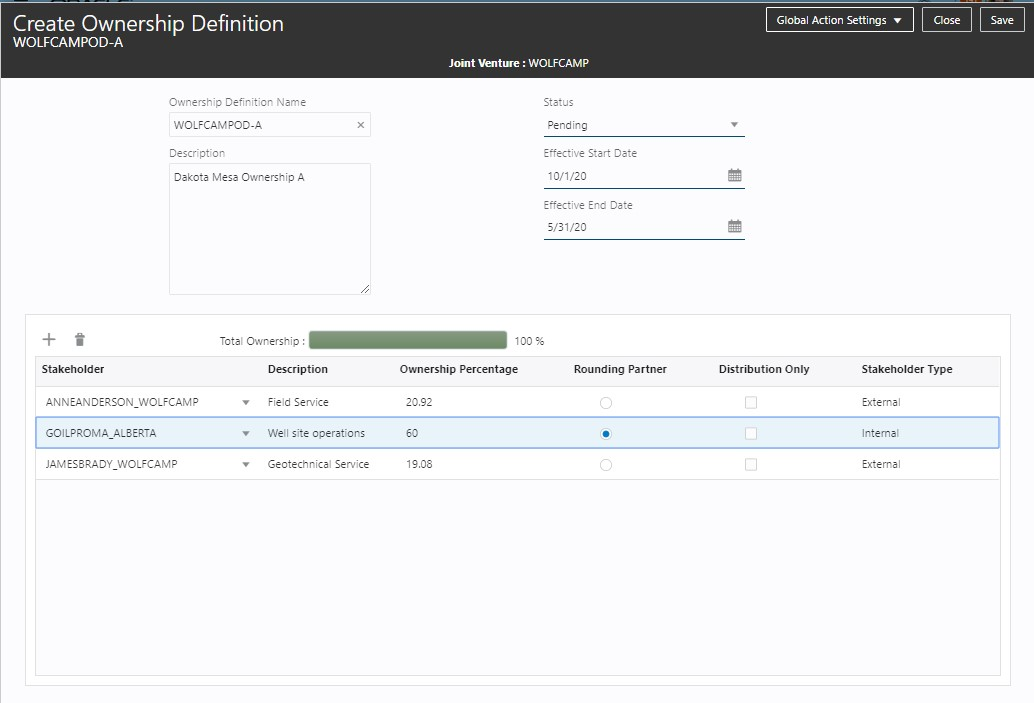Click the Close button
1034x703 pixels.
pyautogui.click(x=946, y=20)
